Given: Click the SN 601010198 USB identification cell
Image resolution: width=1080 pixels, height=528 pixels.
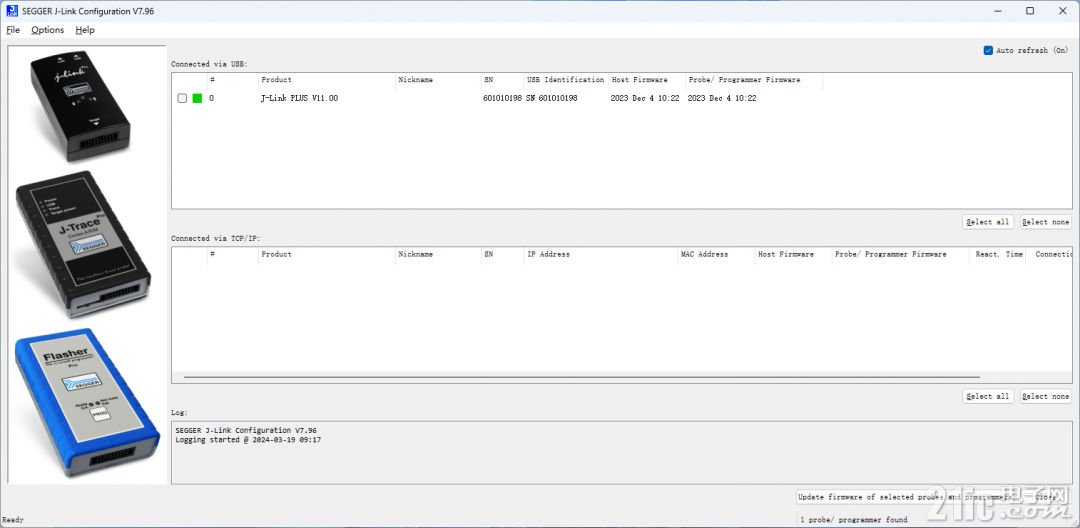Looking at the screenshot, I should (x=552, y=98).
